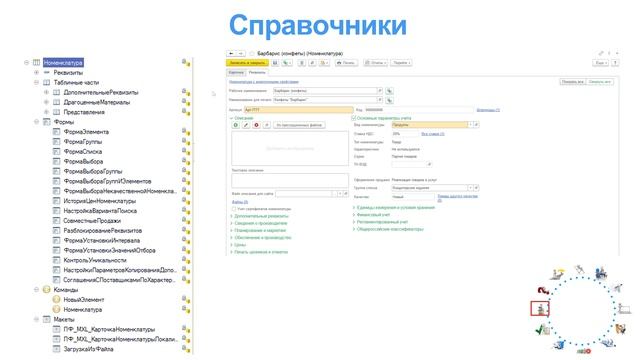The height and width of the screenshot is (360, 640).
Task: Collapse the Номенклатура root tree node
Action: coord(27,62)
